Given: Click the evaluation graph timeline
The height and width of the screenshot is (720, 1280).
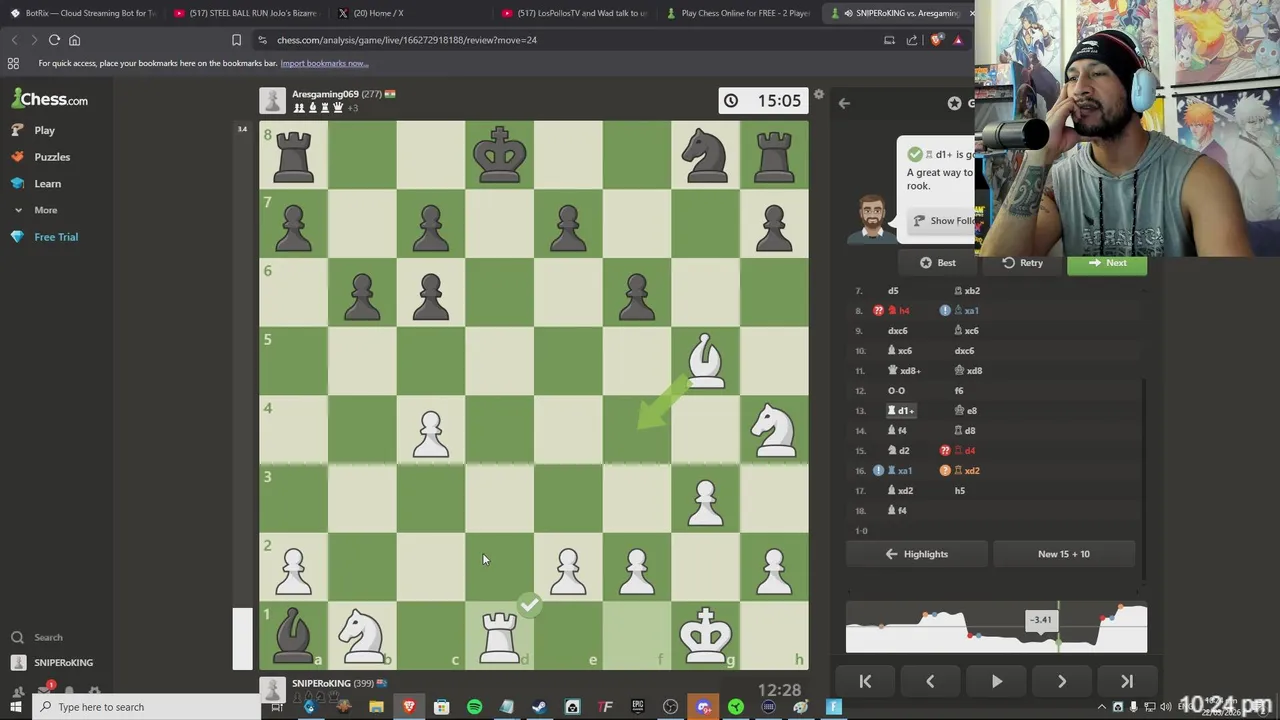Looking at the screenshot, I should (996, 629).
